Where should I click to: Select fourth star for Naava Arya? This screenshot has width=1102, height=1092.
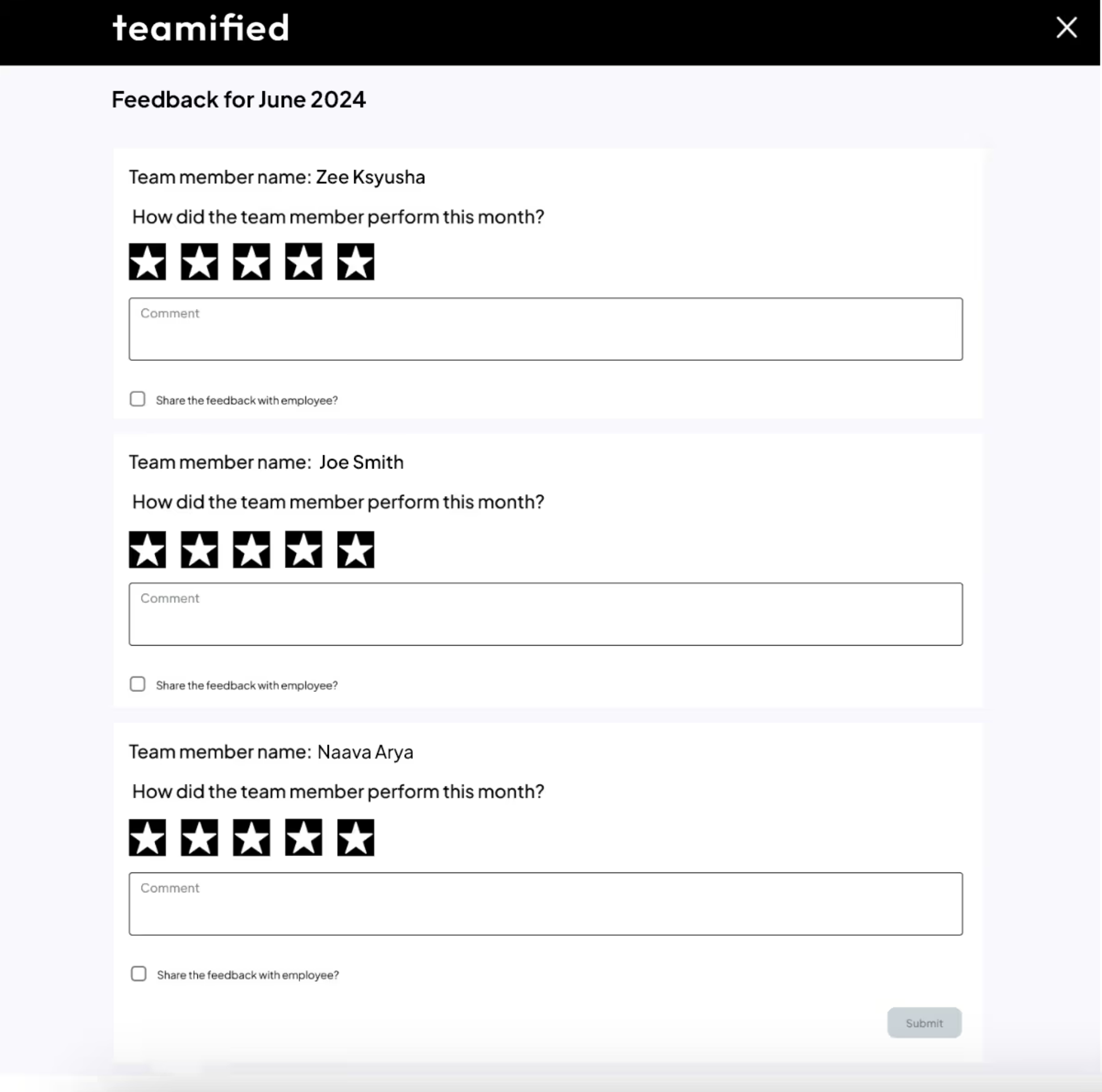click(x=303, y=837)
